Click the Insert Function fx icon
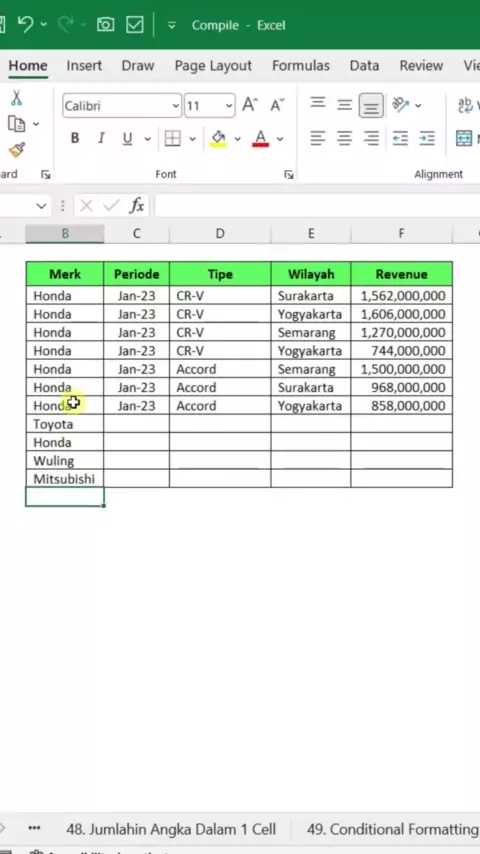480x854 pixels. pyautogui.click(x=137, y=206)
